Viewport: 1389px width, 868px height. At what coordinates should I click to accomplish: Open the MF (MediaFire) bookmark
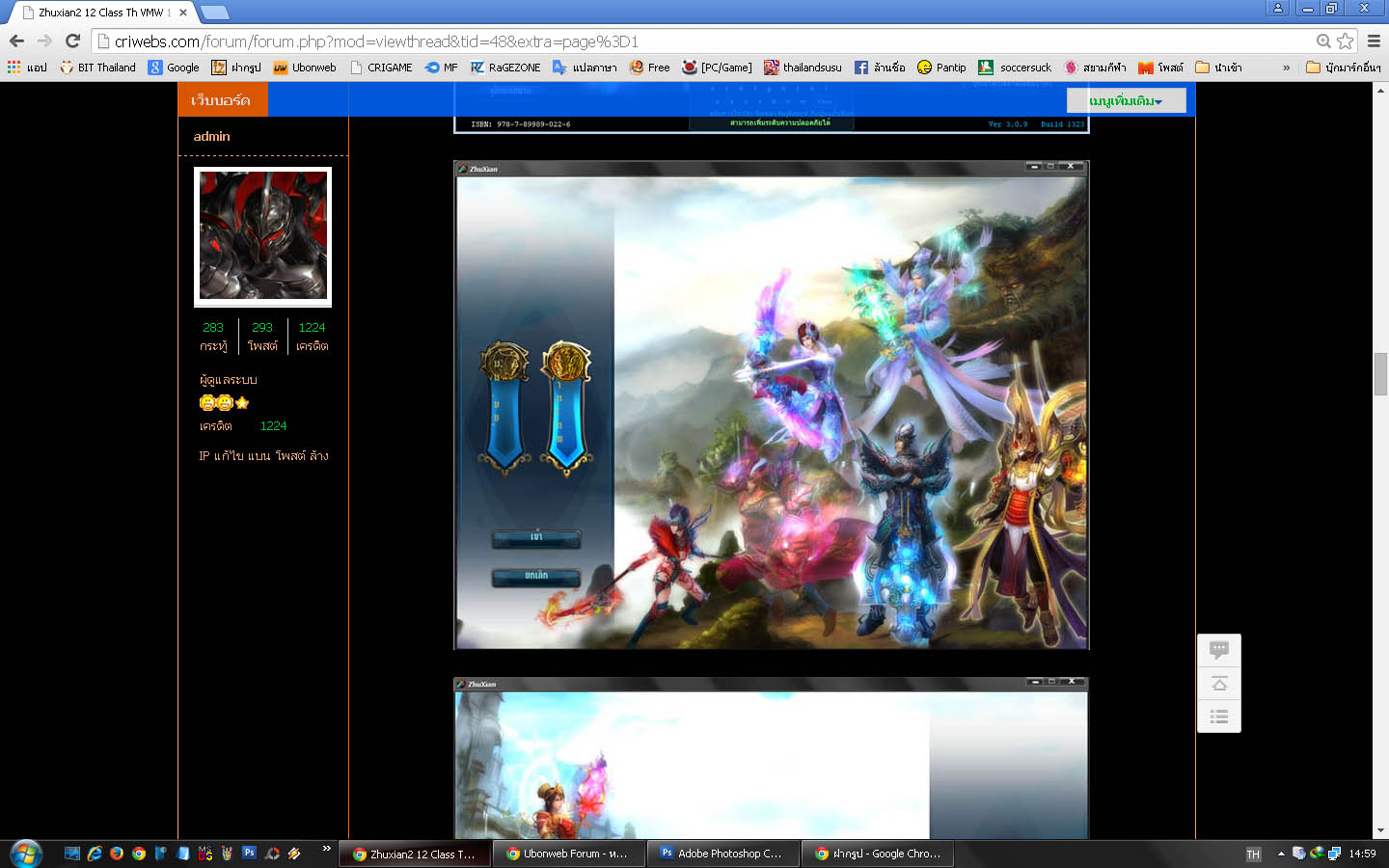point(442,68)
